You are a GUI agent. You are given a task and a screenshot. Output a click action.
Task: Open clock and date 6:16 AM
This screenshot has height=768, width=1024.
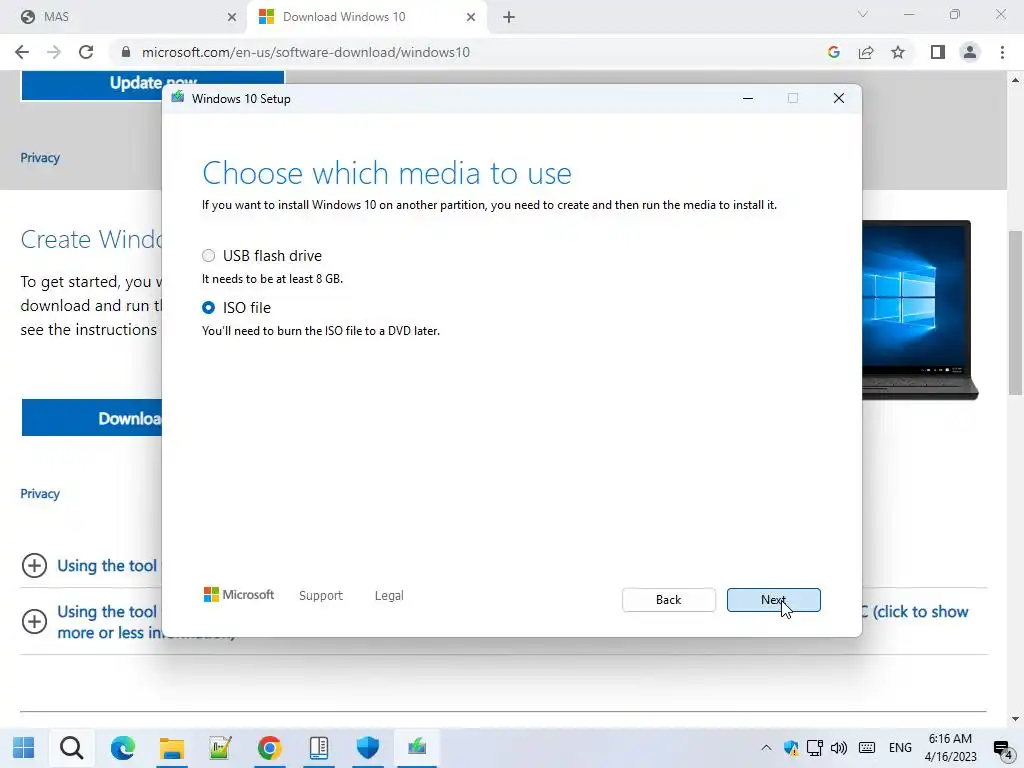tap(950, 748)
